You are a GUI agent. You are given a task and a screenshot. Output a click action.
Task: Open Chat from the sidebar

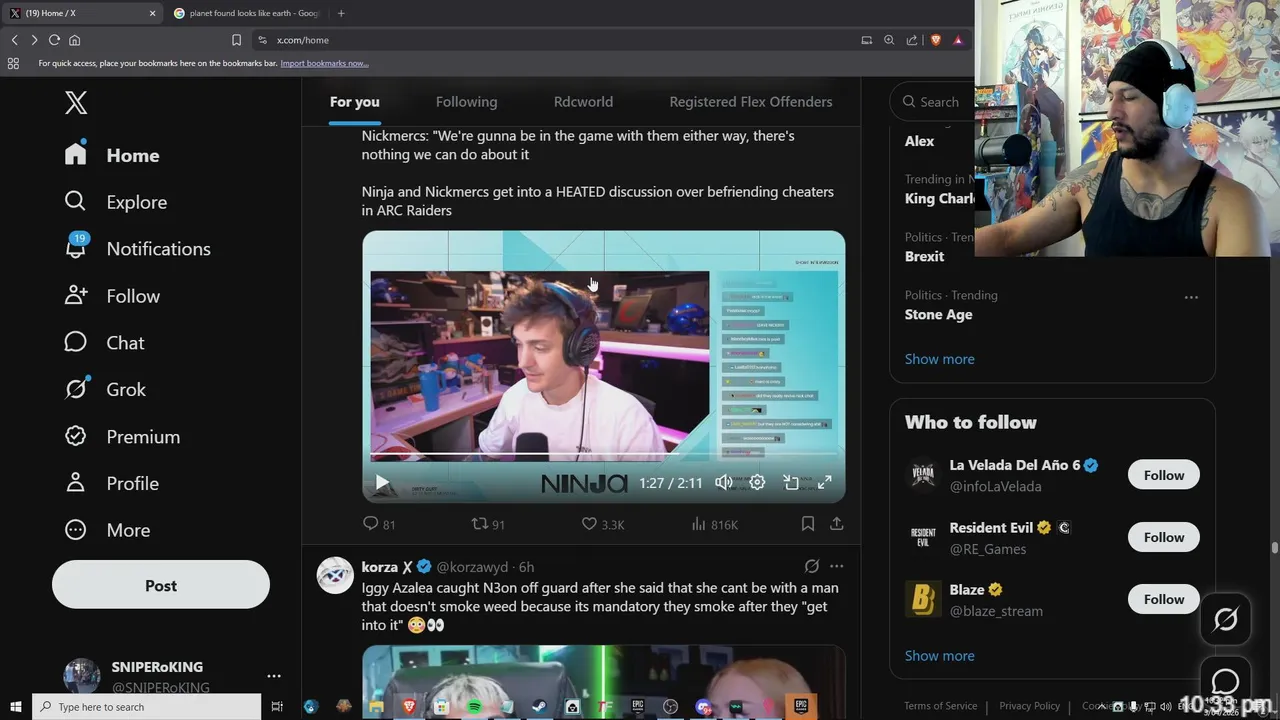(105, 343)
